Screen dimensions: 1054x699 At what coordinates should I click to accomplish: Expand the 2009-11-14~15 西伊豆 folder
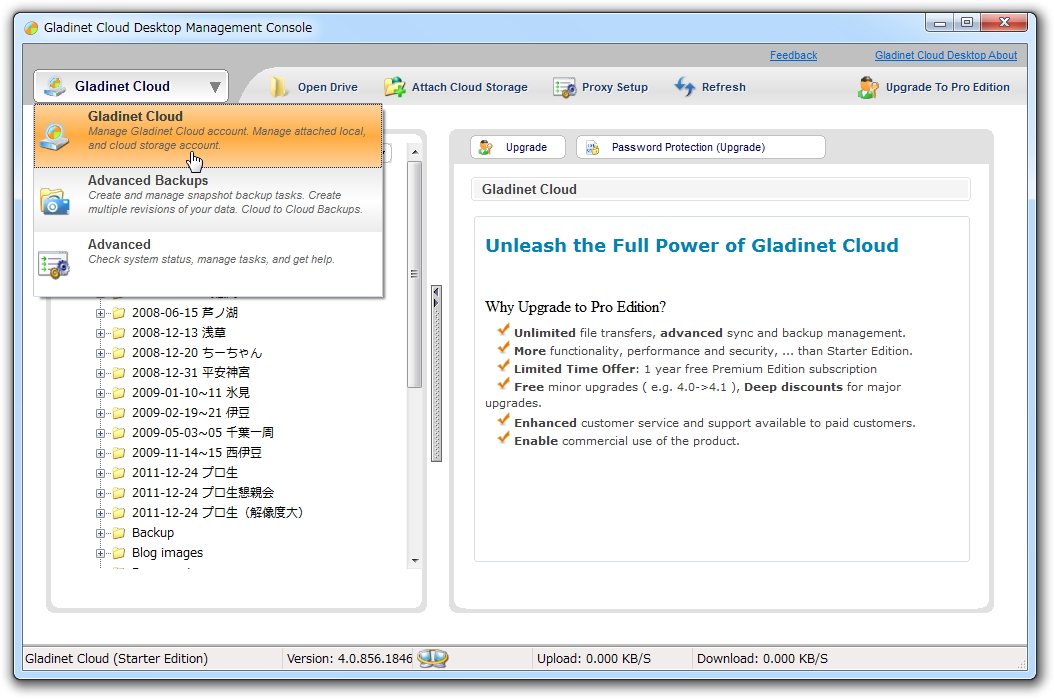(100, 453)
